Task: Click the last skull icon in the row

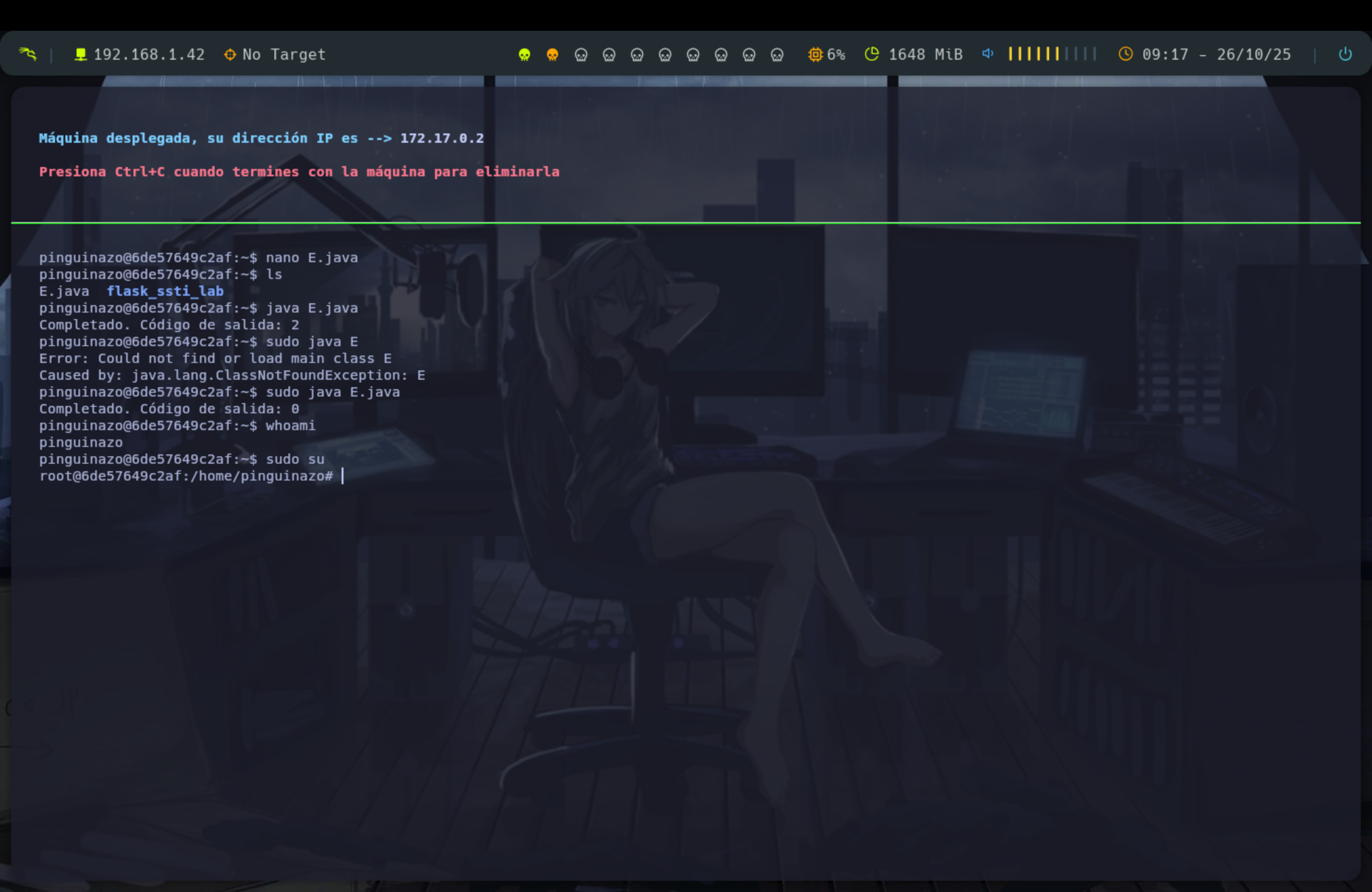Action: pos(777,54)
